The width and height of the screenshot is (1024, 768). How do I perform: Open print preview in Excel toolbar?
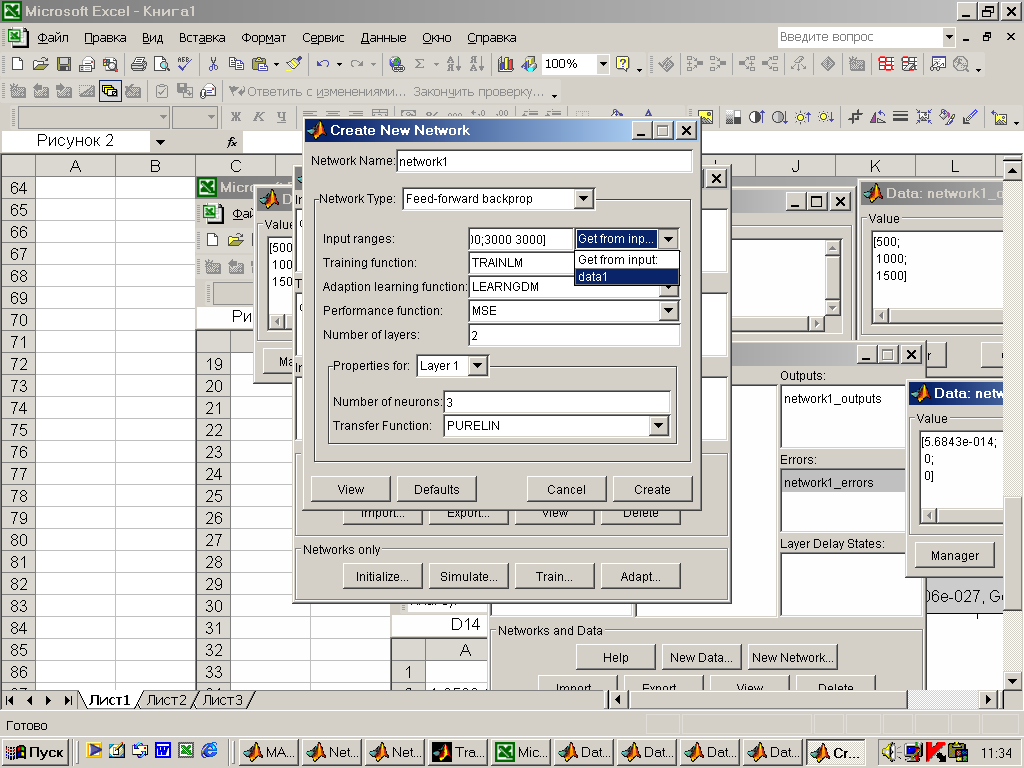pos(161,64)
